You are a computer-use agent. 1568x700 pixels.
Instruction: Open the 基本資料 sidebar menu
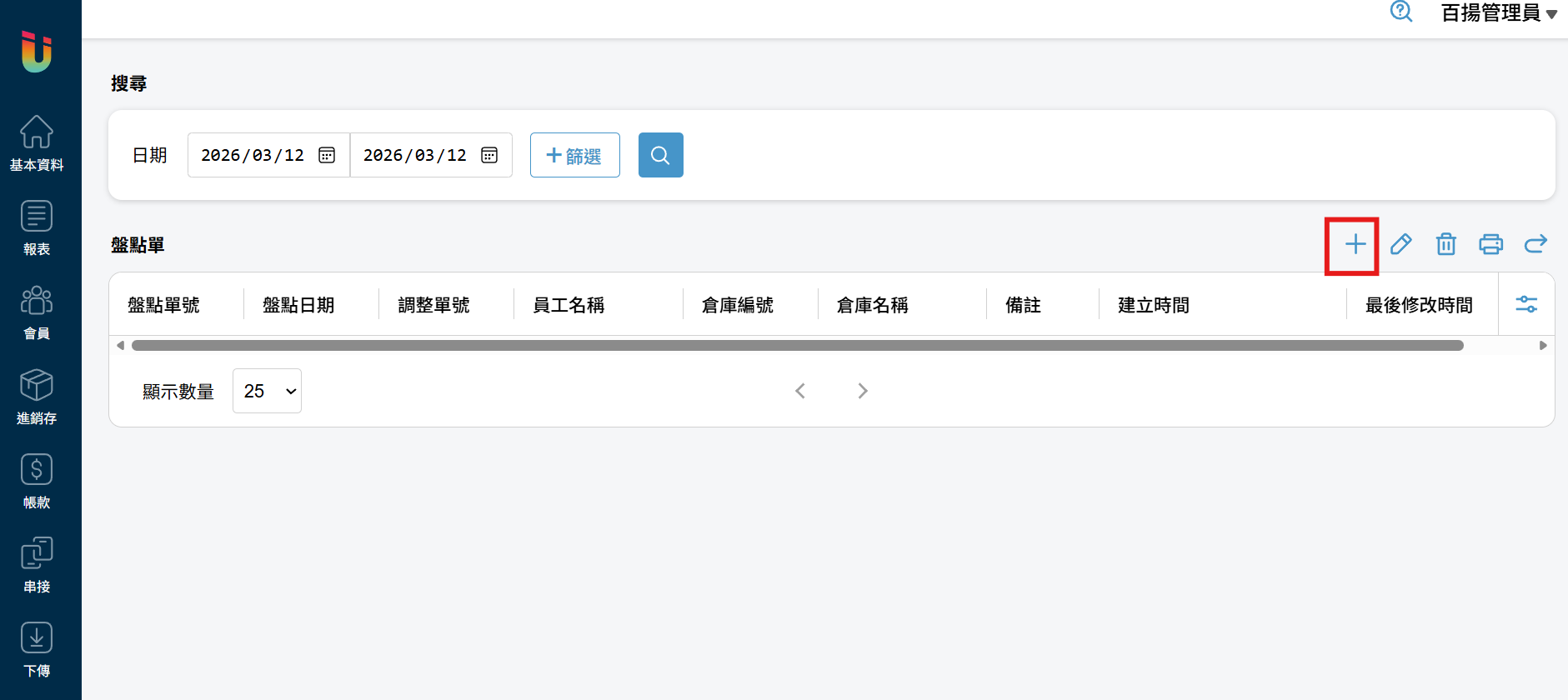37,142
